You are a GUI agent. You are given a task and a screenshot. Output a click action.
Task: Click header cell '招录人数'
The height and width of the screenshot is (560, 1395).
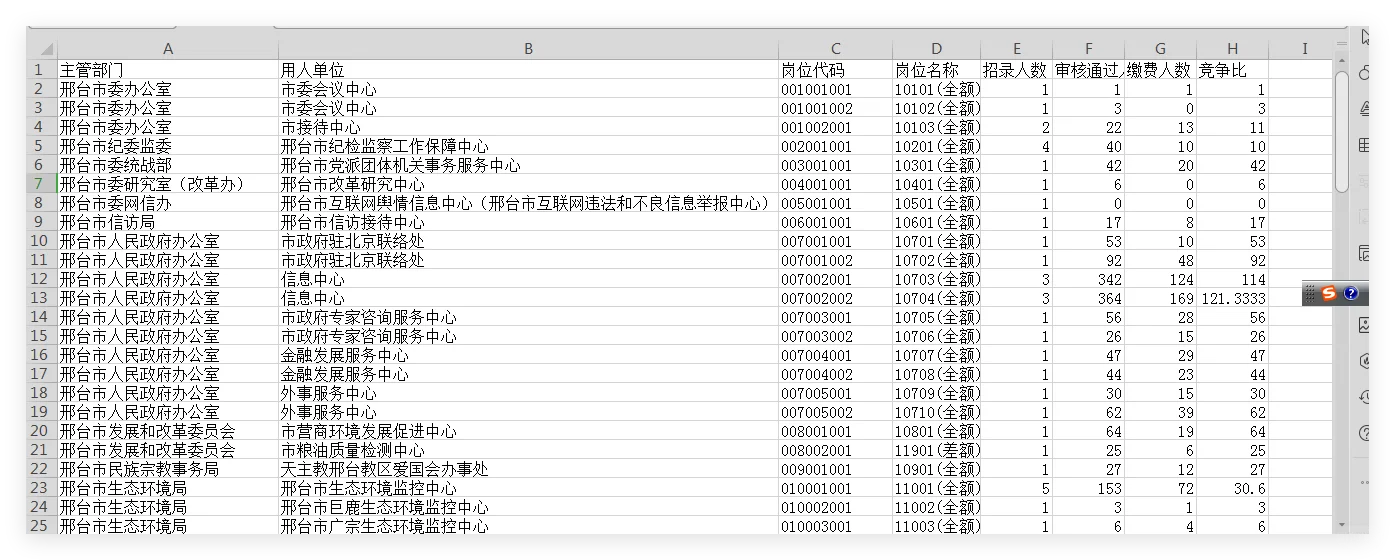click(x=1017, y=70)
